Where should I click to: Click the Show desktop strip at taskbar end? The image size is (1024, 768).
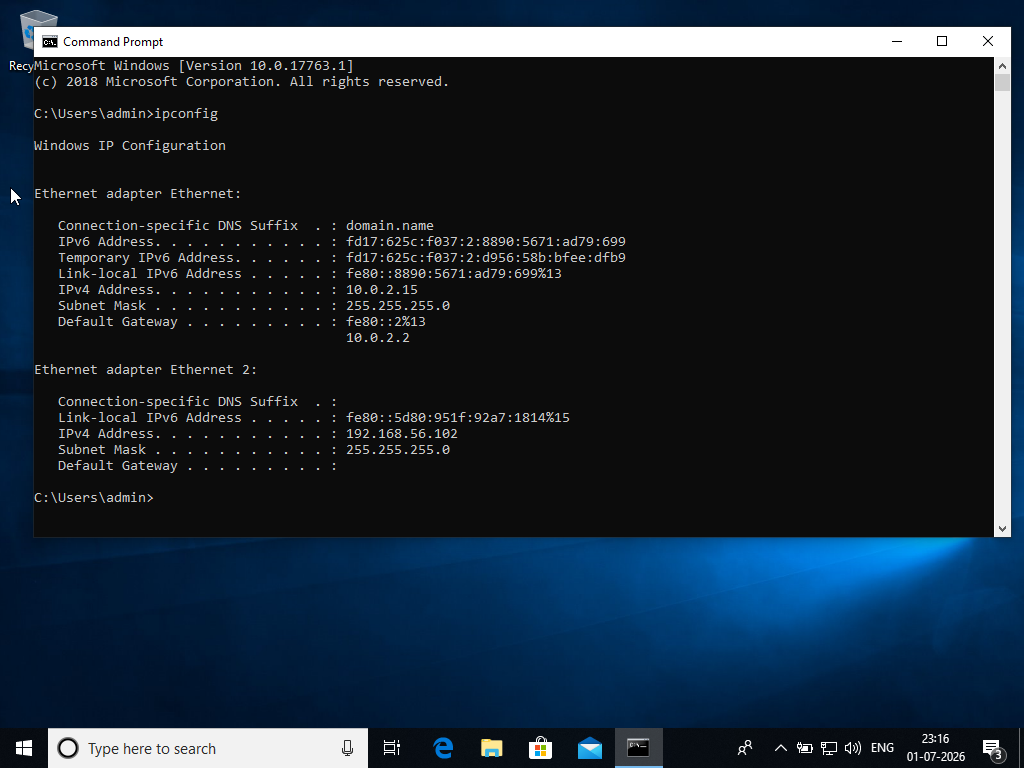click(x=1021, y=748)
